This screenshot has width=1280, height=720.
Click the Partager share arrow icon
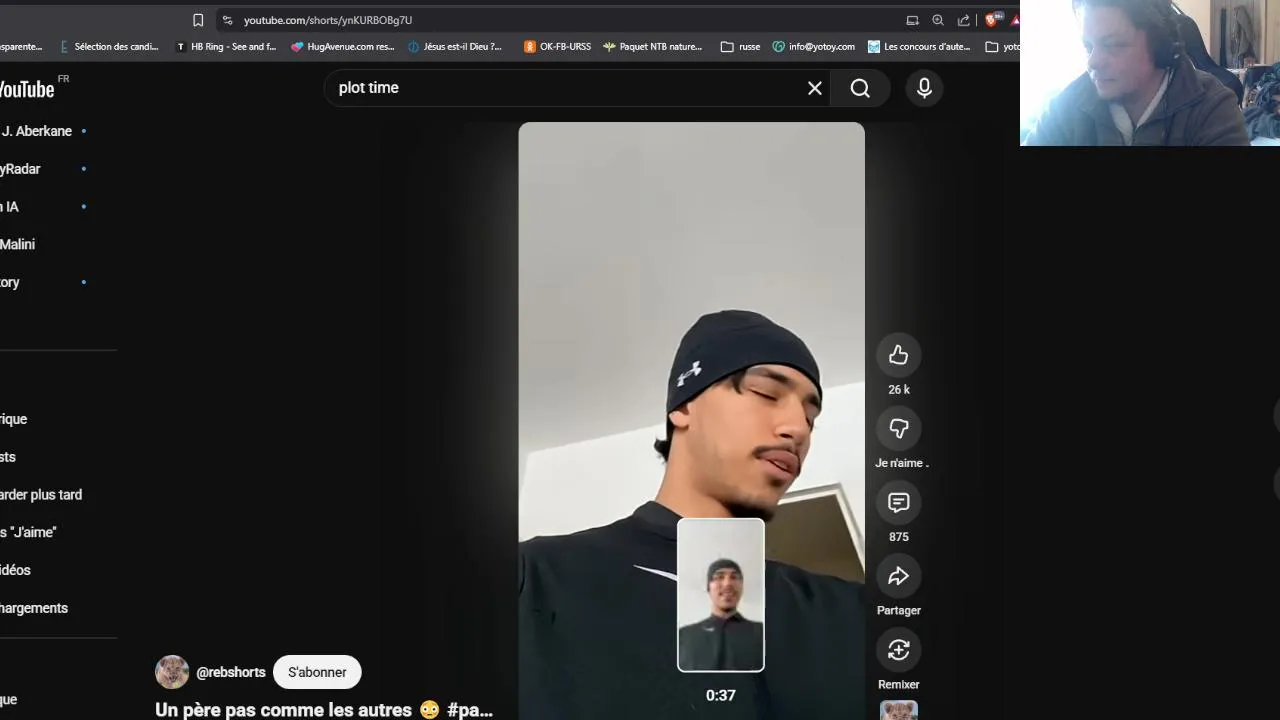tap(898, 576)
